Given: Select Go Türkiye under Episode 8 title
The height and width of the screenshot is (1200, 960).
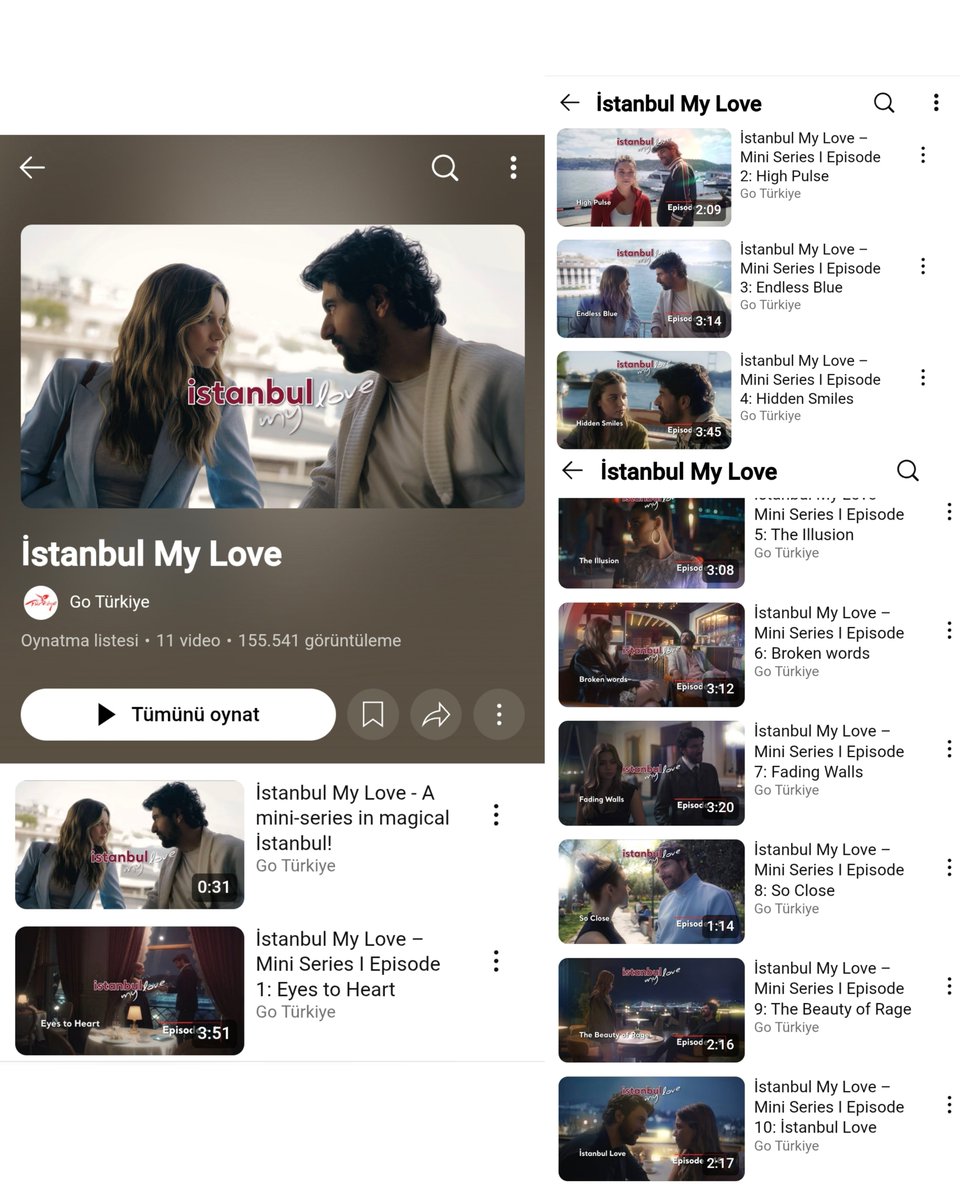Looking at the screenshot, I should point(786,909).
